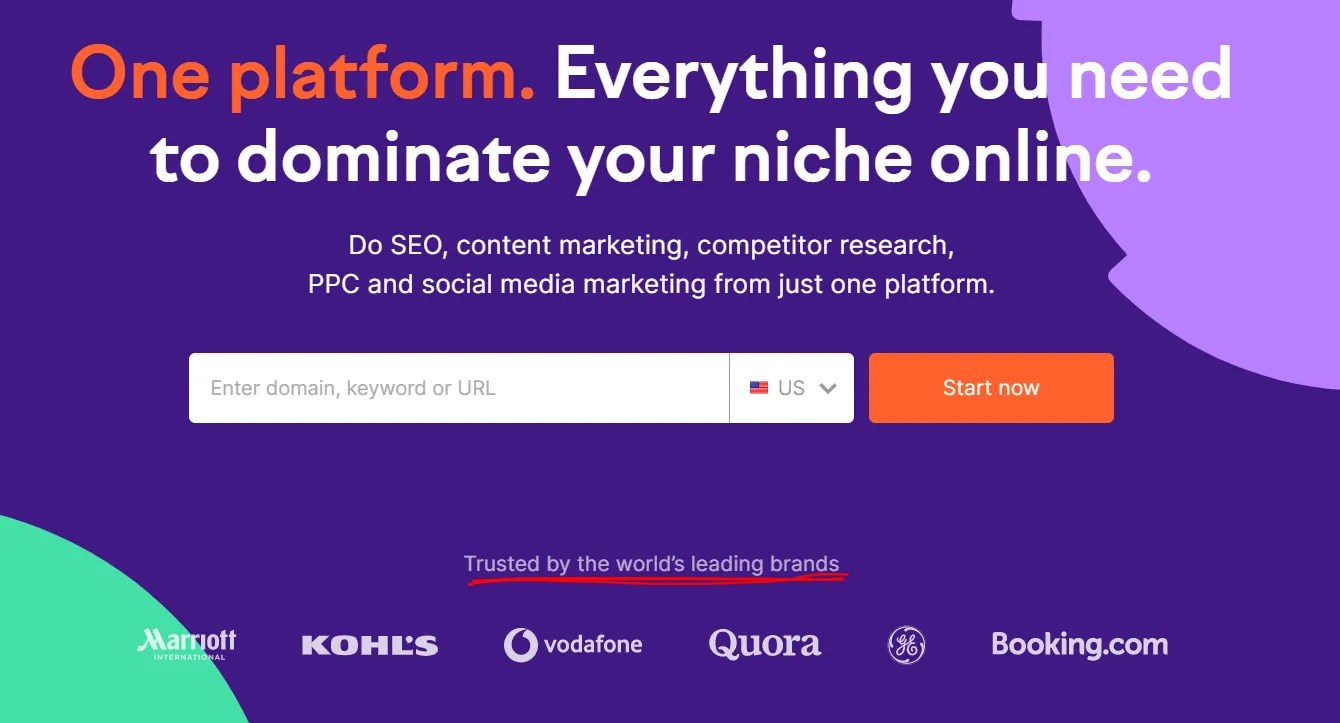Click the Marriott International logo
Image resolution: width=1340 pixels, height=723 pixels.
(186, 644)
